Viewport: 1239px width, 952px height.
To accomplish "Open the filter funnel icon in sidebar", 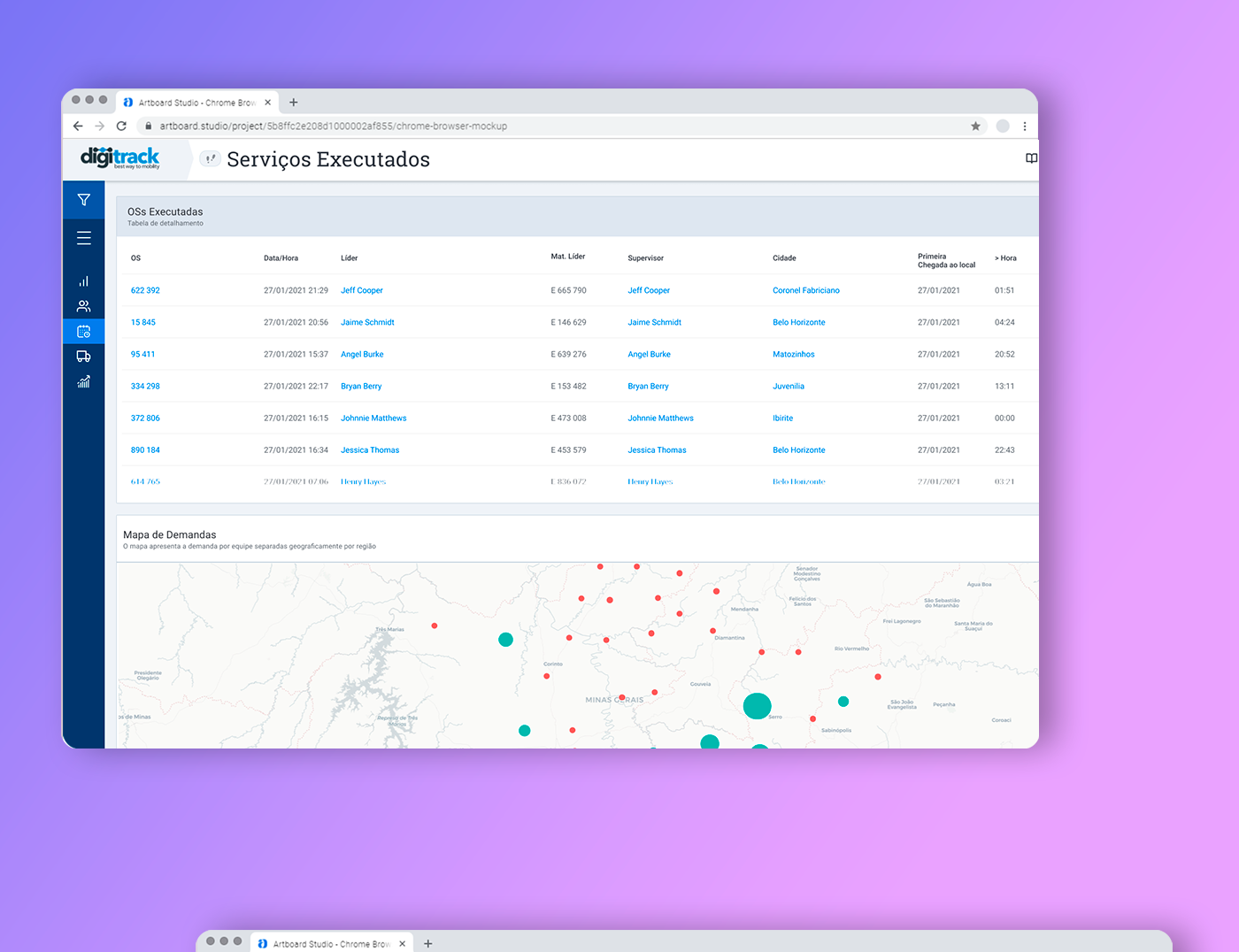I will pos(83,200).
